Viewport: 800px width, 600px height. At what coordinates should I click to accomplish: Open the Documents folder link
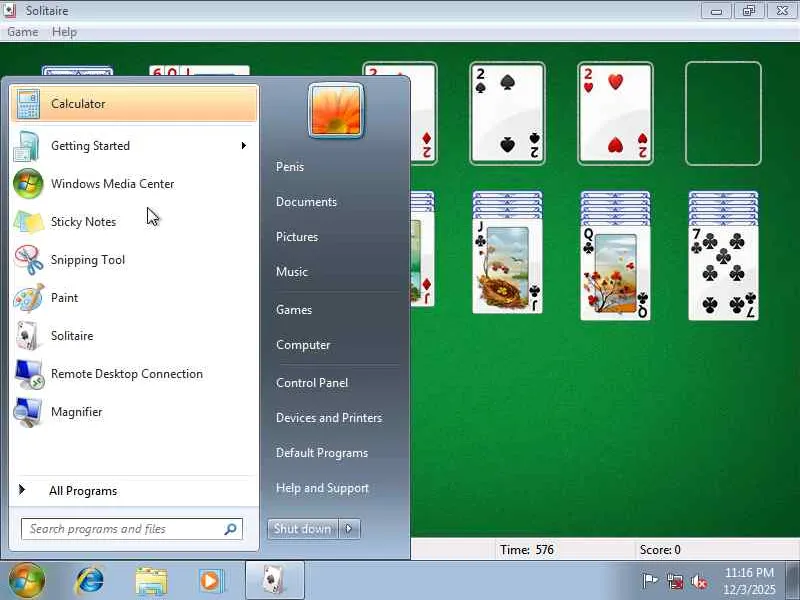(306, 202)
